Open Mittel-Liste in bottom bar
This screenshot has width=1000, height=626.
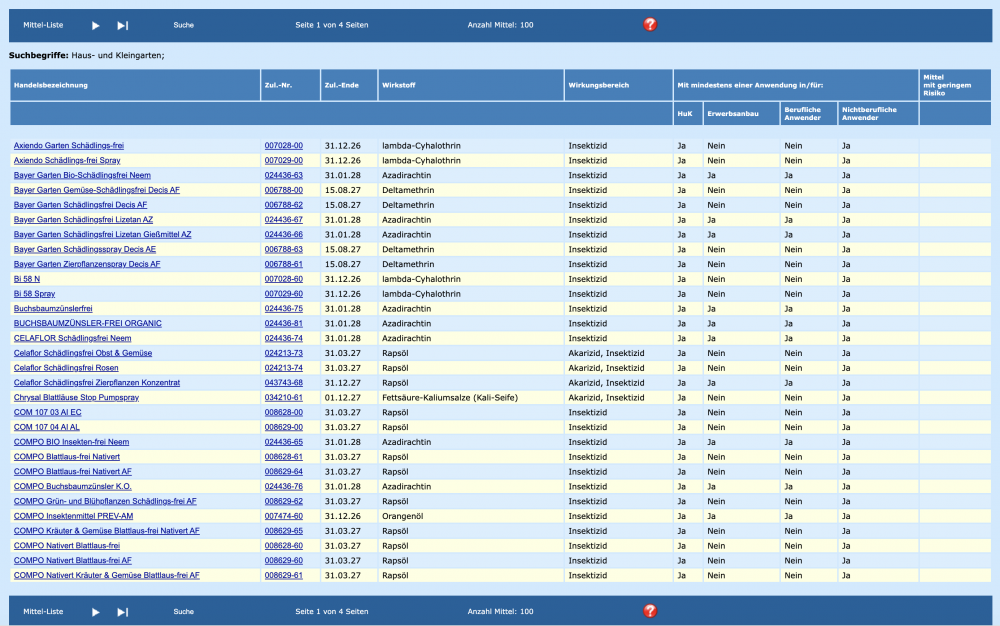[43, 612]
